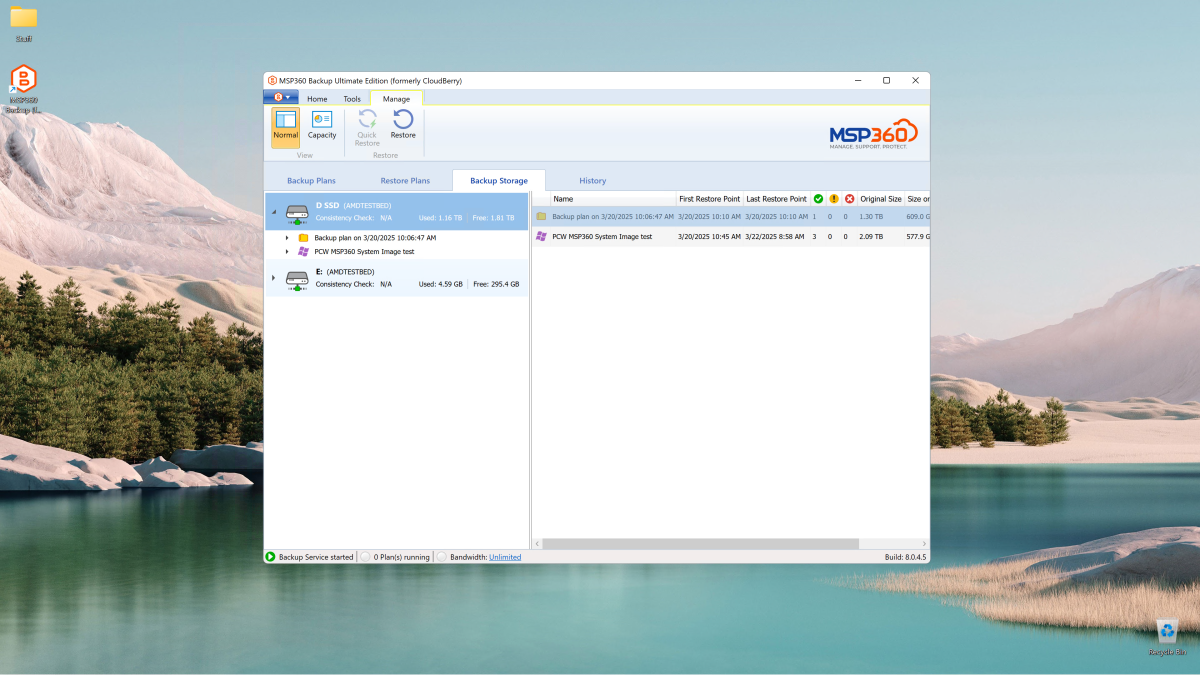
Task: Click the scrollbar left arrow
Action: point(537,544)
